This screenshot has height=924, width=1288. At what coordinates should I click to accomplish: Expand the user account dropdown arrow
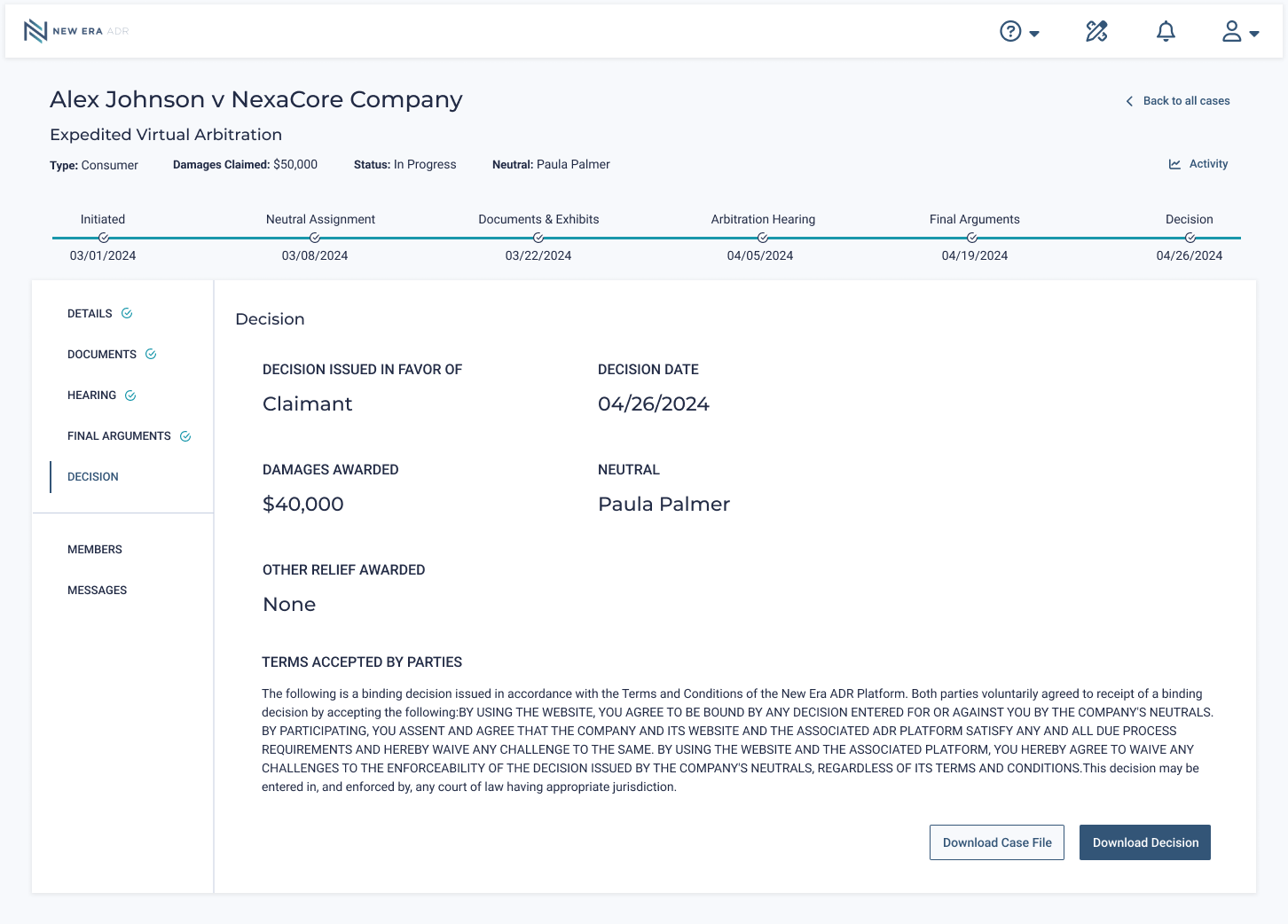coord(1254,34)
